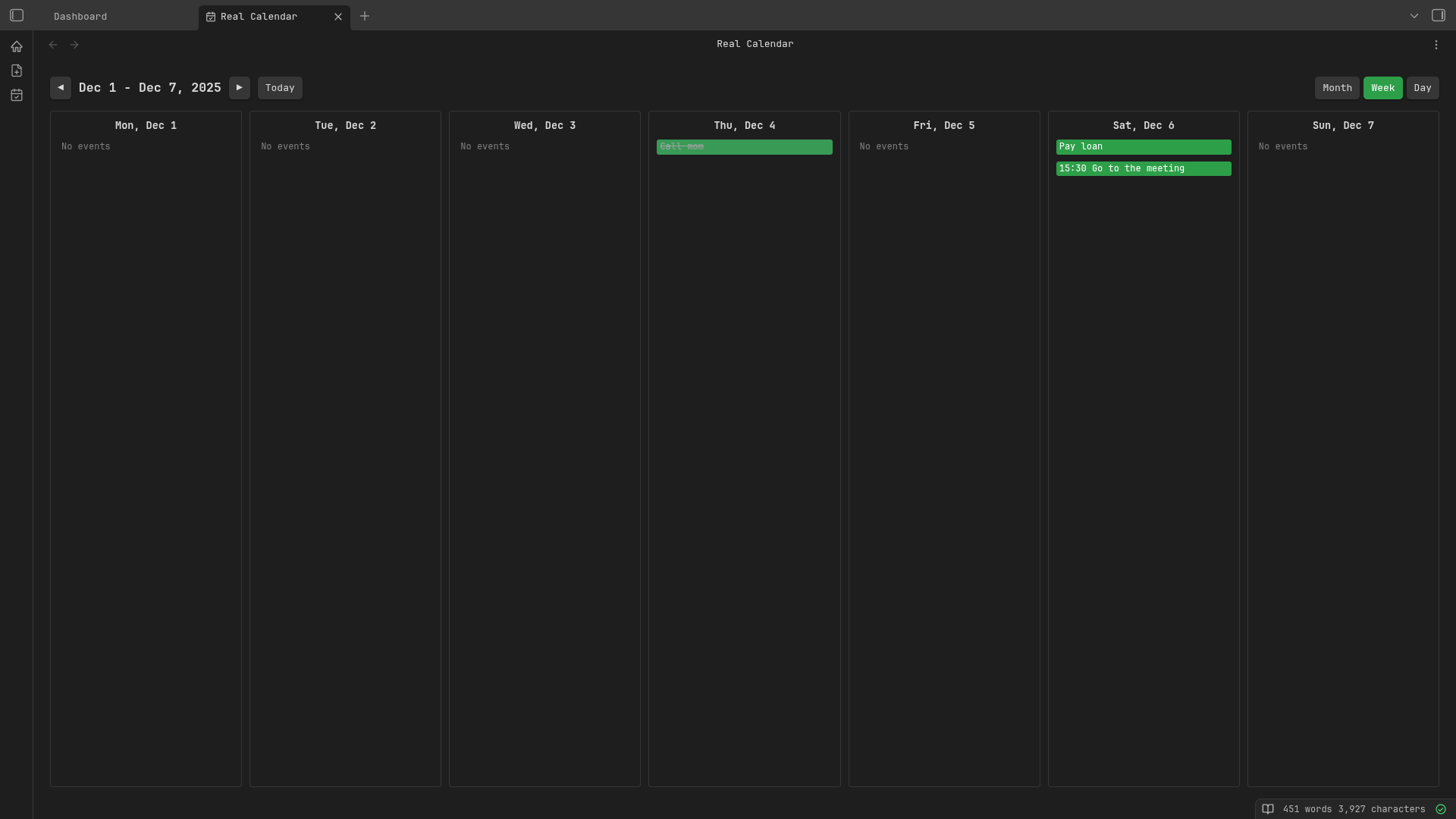Viewport: 1456px width, 819px height.
Task: Toggle the left sidebar panel icon
Action: (17, 15)
